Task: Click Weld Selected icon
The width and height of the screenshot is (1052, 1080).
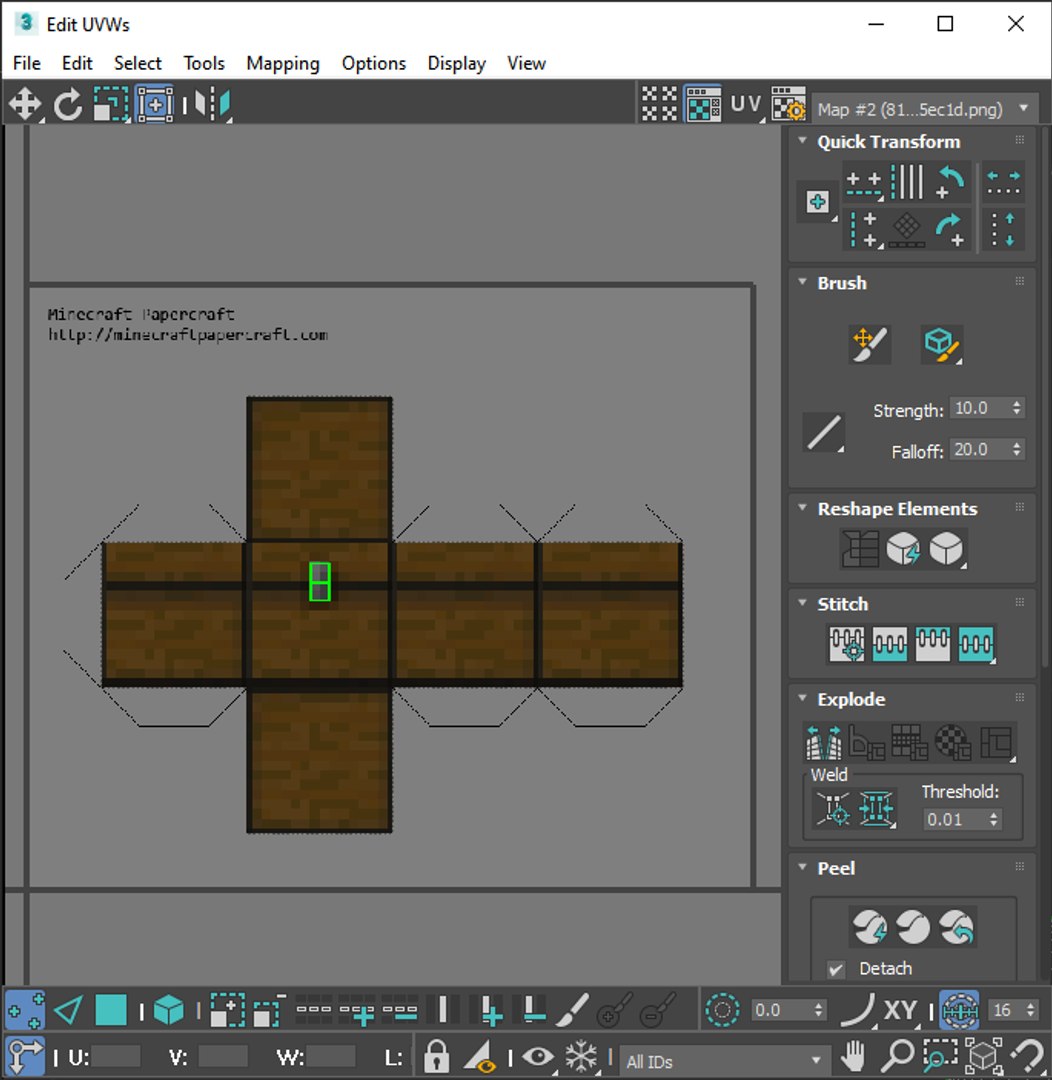Action: [876, 808]
